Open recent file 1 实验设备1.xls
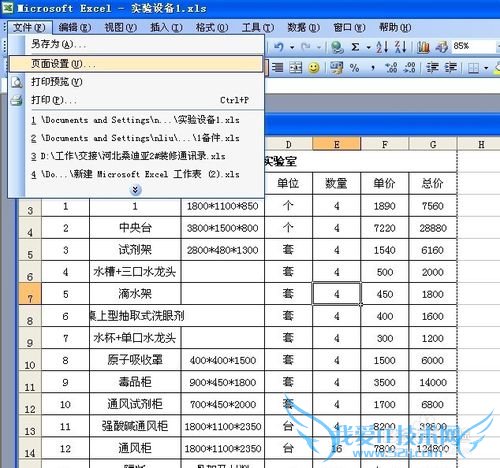The height and width of the screenshot is (468, 500). pos(136,120)
